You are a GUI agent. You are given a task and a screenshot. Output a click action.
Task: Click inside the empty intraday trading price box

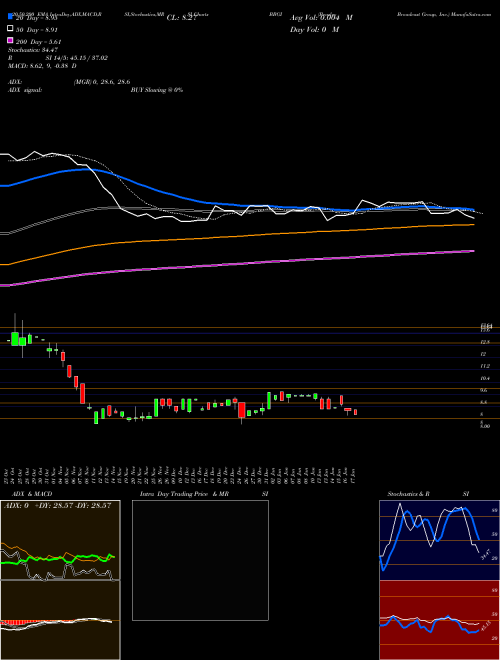(x=200, y=560)
